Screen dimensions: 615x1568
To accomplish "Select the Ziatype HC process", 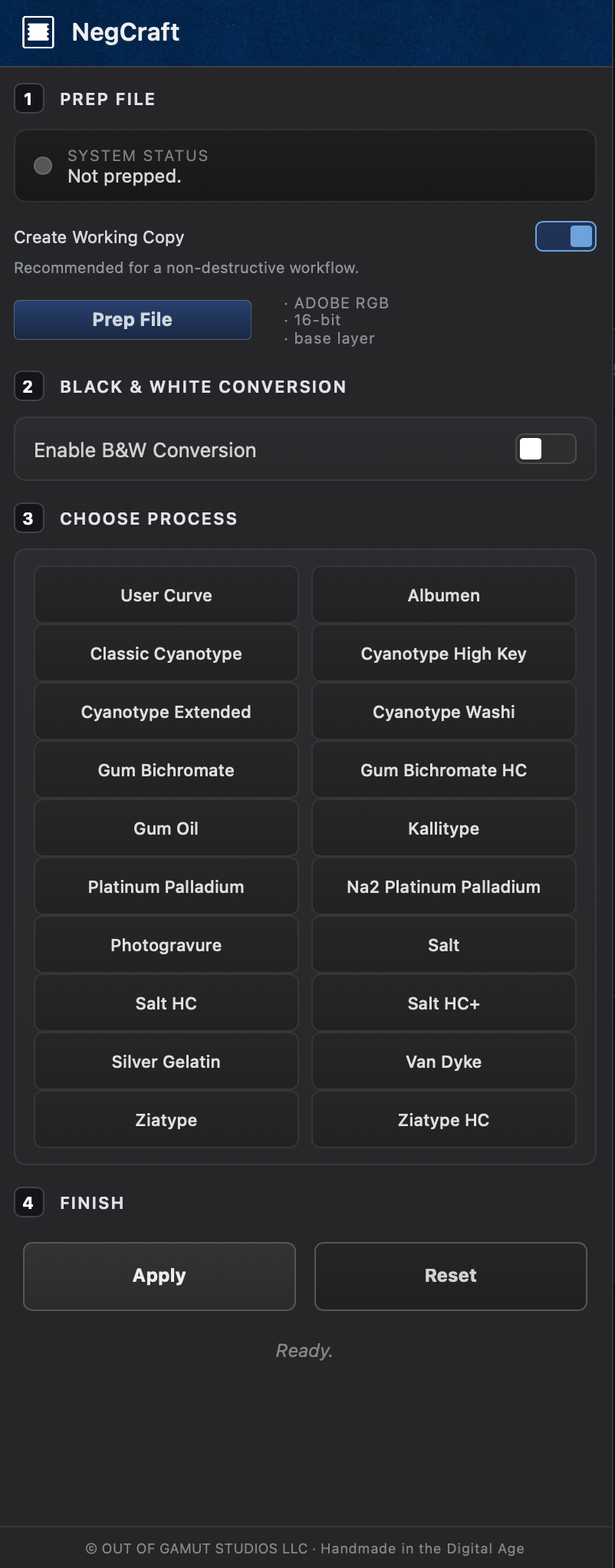I will pyautogui.click(x=443, y=1120).
